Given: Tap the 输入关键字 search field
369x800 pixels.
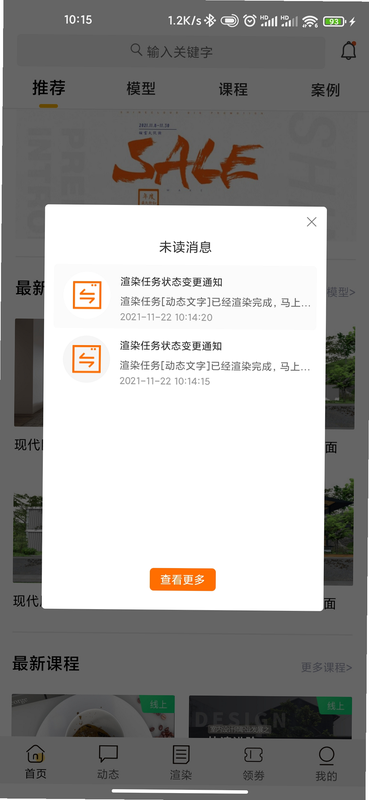Looking at the screenshot, I should click(171, 51).
